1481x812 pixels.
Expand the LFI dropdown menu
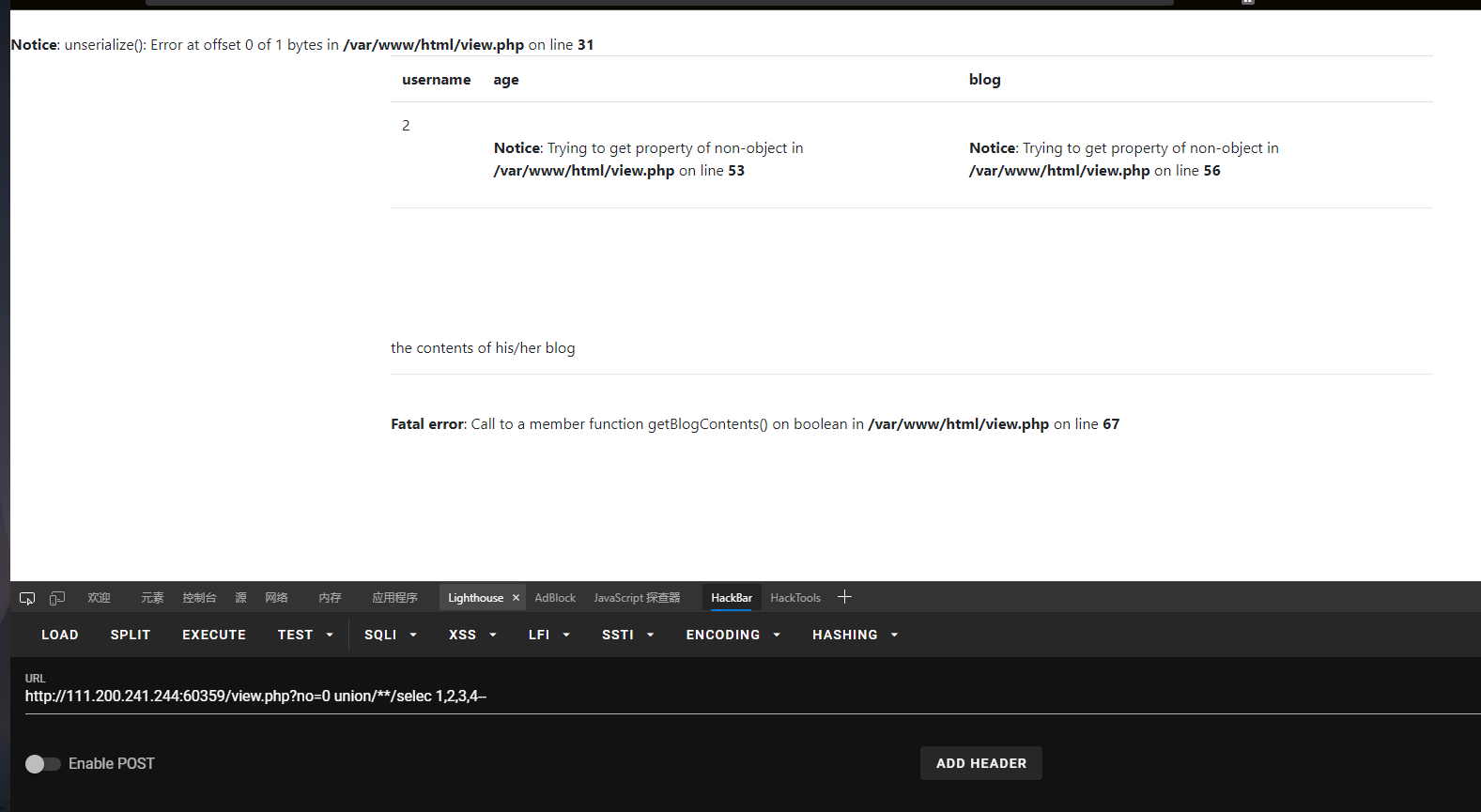[x=549, y=635]
